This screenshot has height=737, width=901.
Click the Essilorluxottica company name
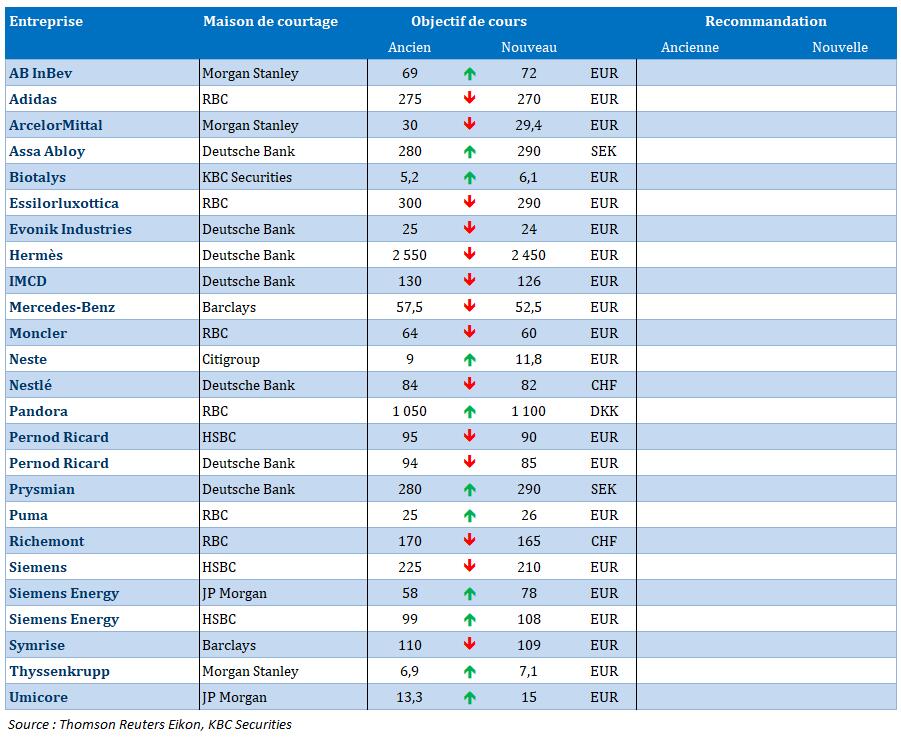tap(63, 203)
